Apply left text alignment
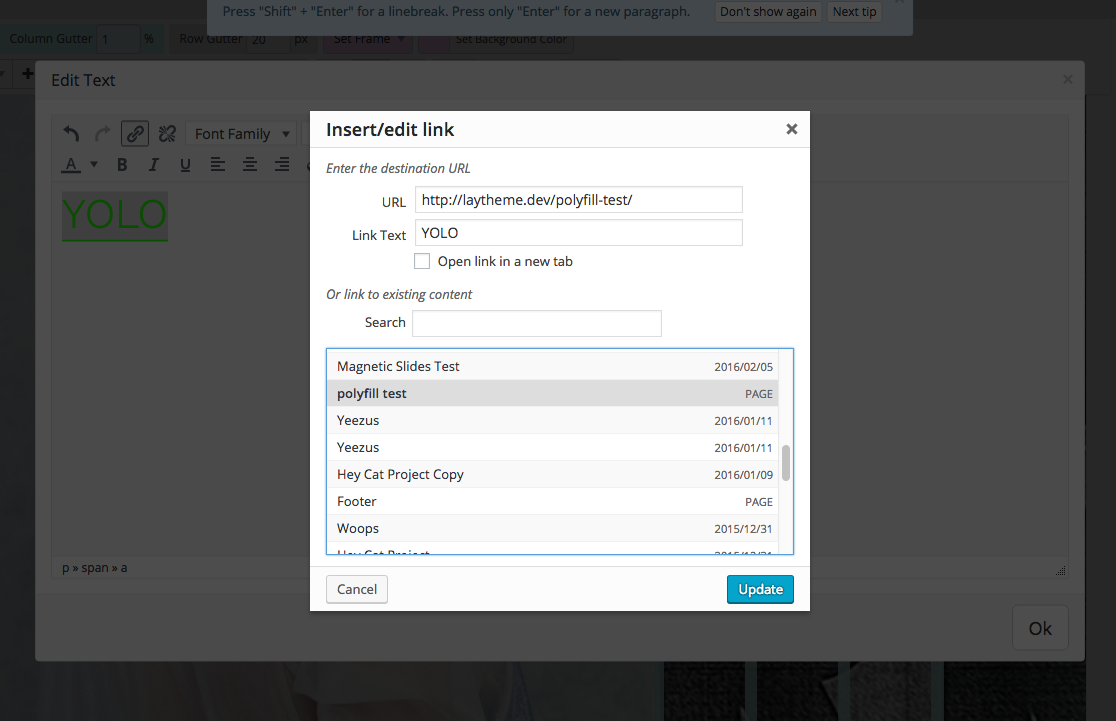The image size is (1116, 721). [217, 164]
